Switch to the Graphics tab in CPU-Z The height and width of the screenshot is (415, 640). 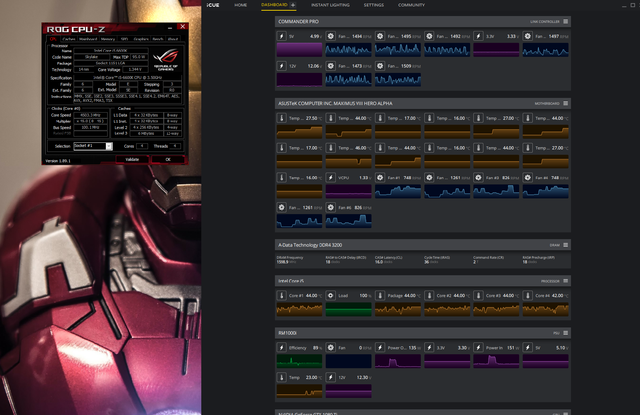[141, 39]
